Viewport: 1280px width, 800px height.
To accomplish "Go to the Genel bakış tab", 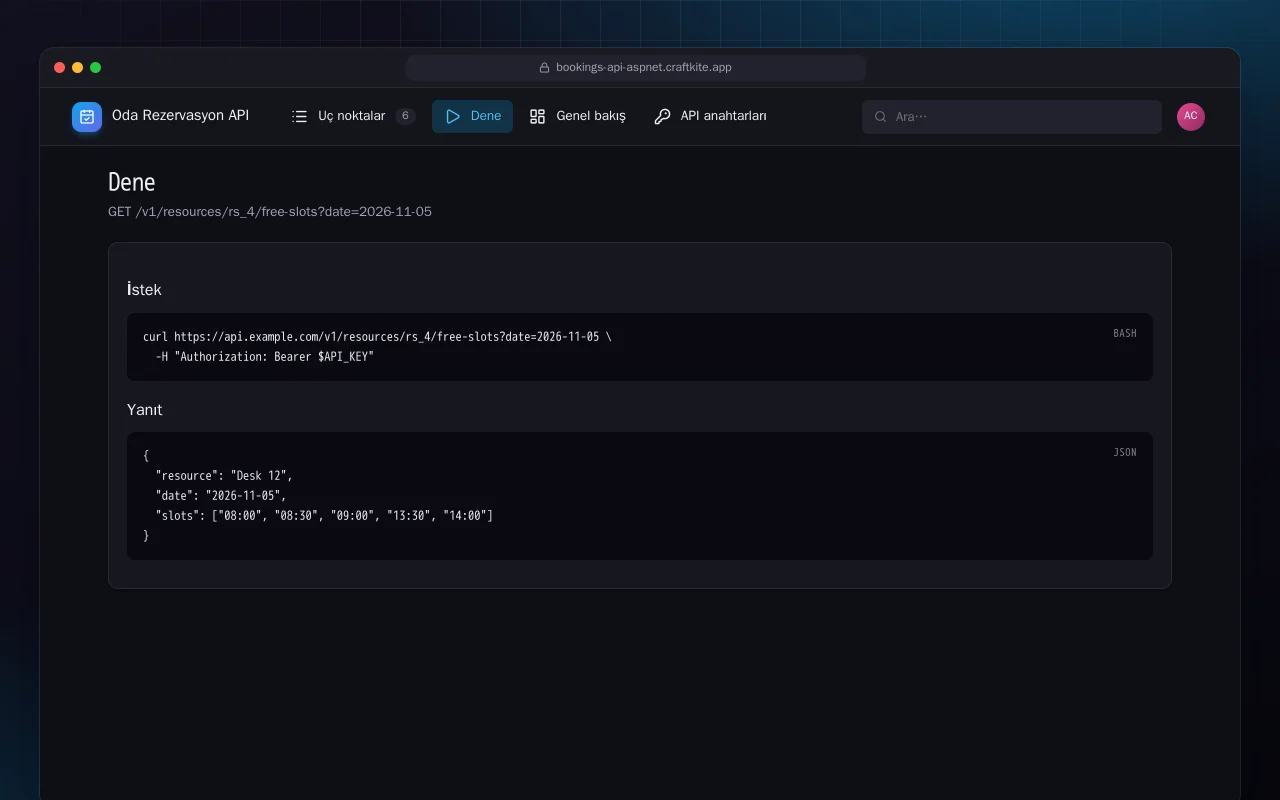I will point(577,116).
